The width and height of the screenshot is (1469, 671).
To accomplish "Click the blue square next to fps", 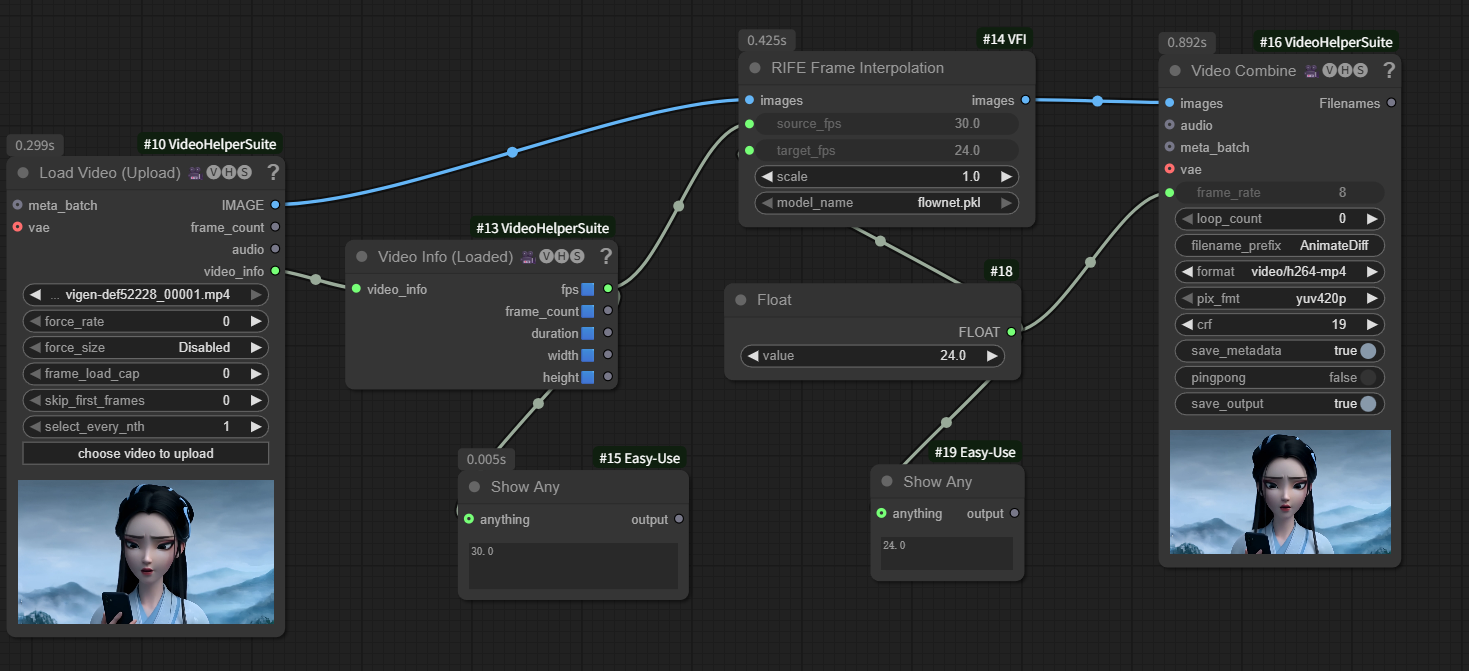I will click(x=588, y=289).
